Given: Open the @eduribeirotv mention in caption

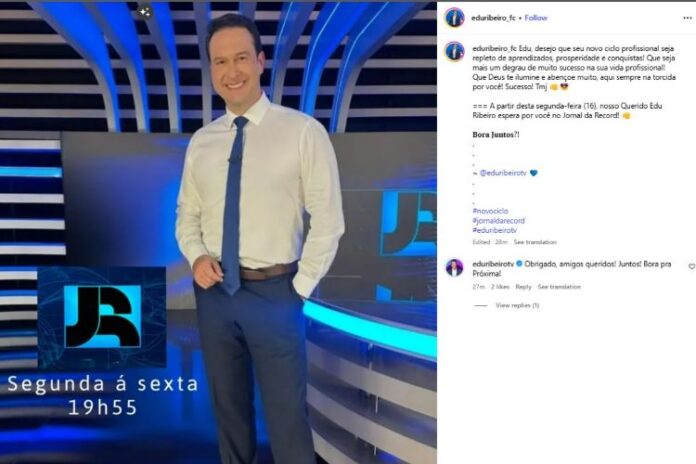Looking at the screenshot, I should click(503, 173).
